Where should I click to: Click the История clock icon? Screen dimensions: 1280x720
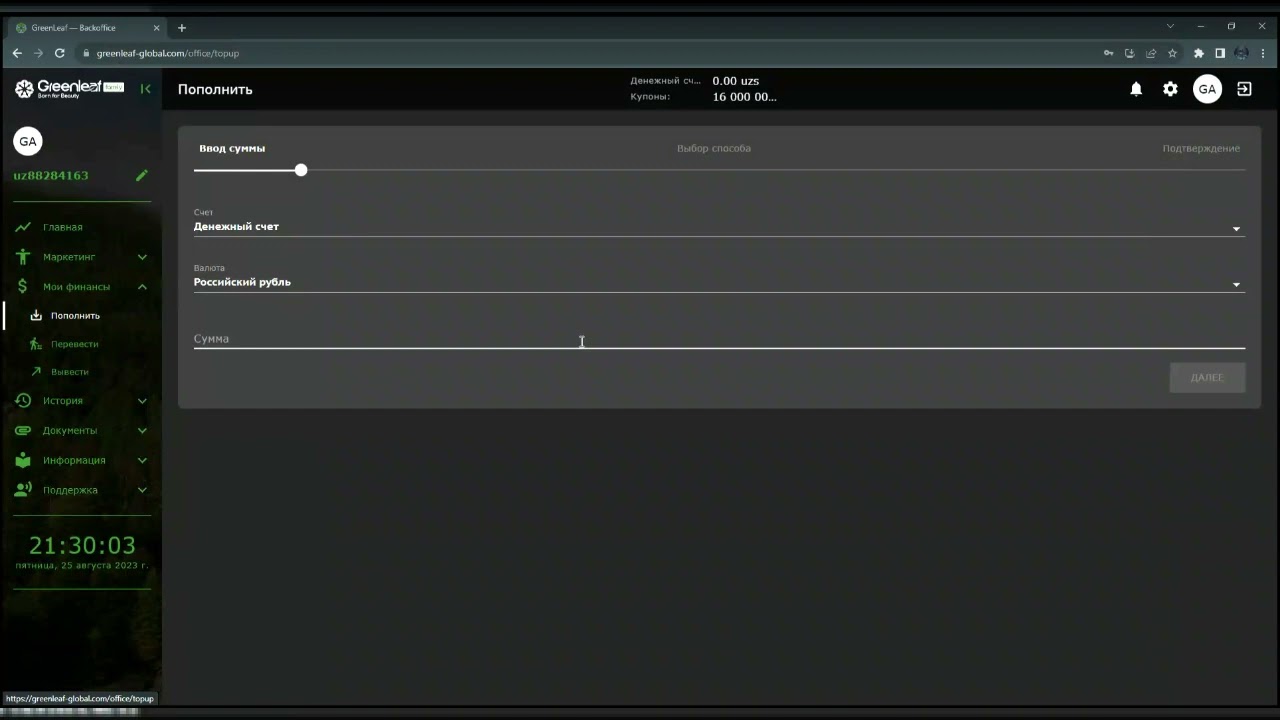pyautogui.click(x=22, y=401)
